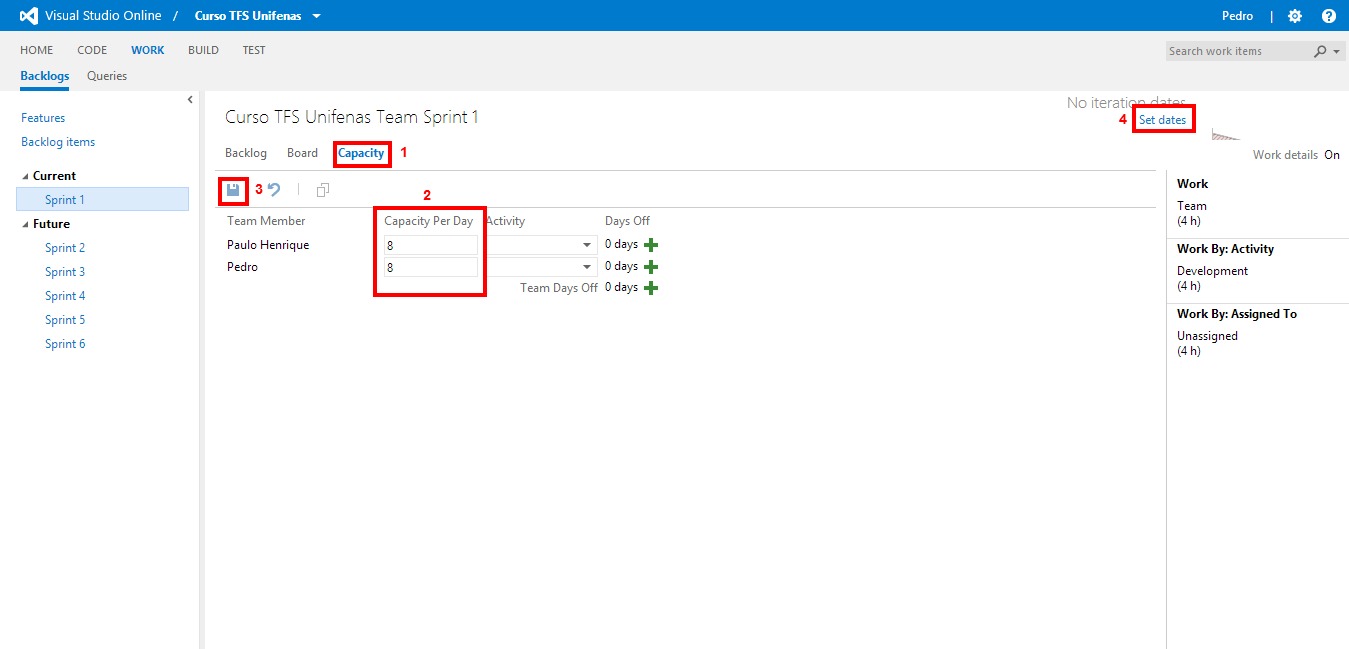
Task: Open Activity dropdown for Pedro
Action: coord(588,267)
